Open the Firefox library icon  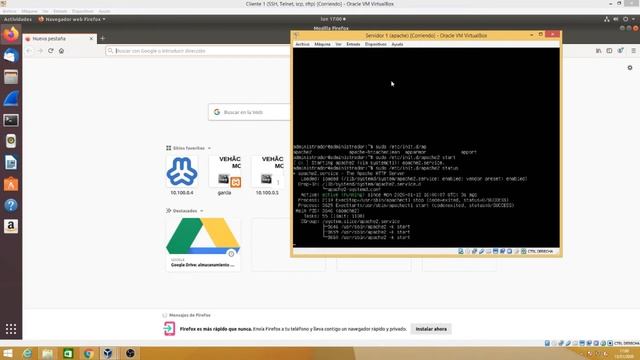pyautogui.click(x=598, y=51)
